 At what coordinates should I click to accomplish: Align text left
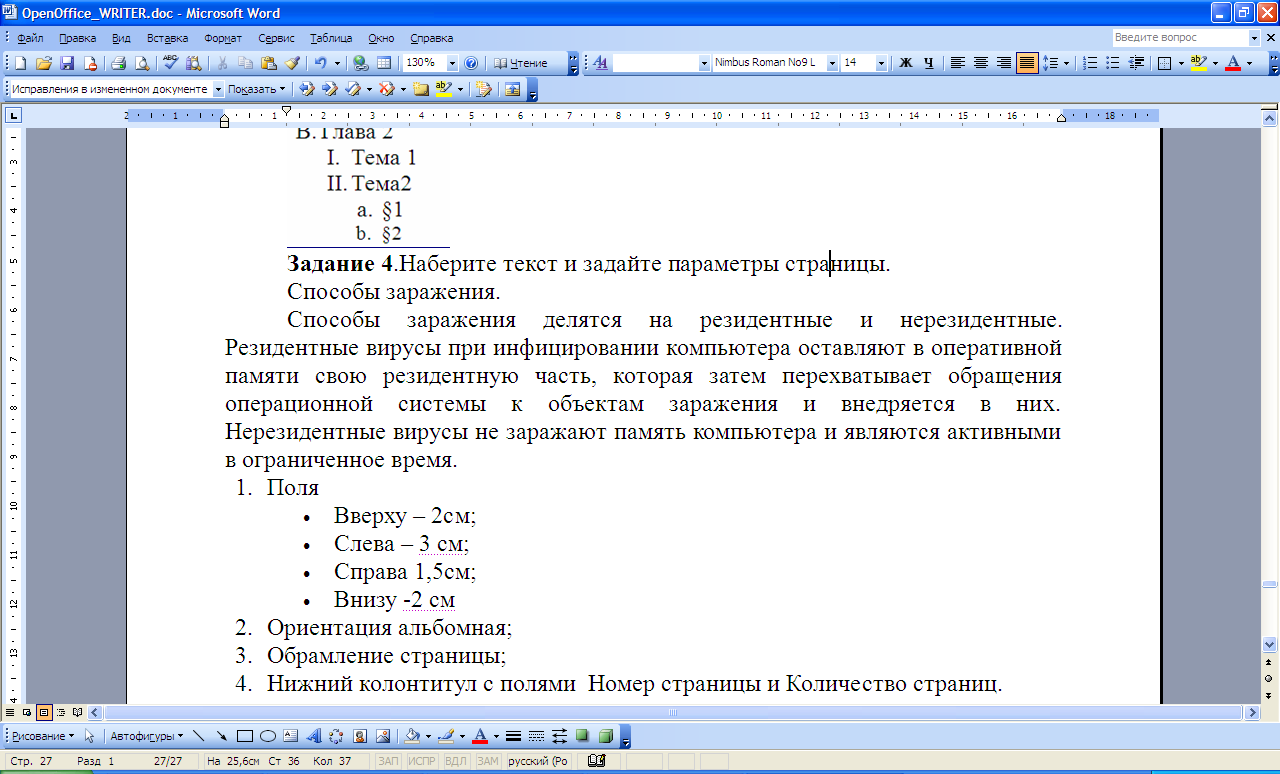pos(957,63)
